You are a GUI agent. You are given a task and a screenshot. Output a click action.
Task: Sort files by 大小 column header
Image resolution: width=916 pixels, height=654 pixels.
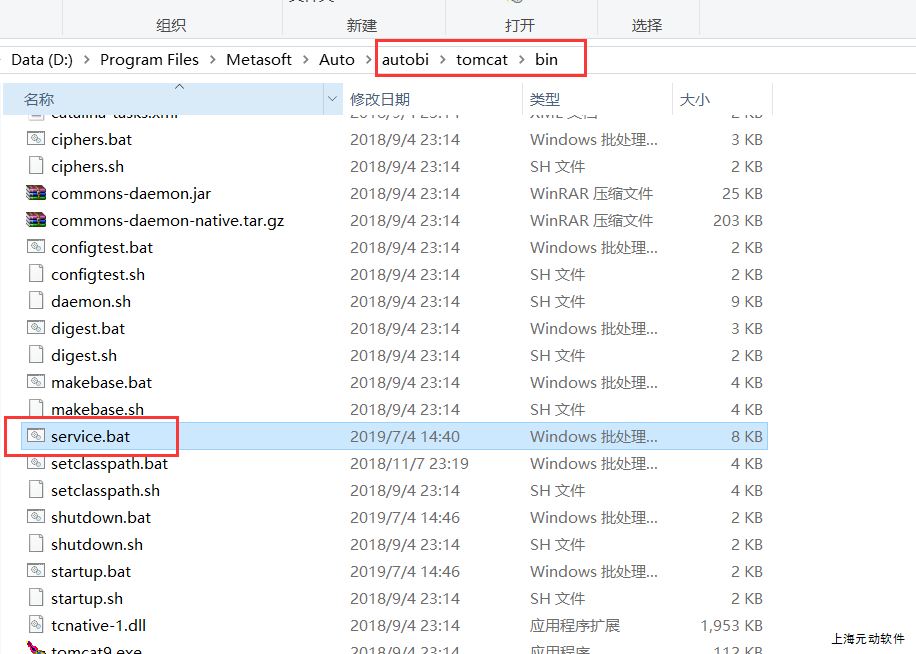tap(694, 100)
